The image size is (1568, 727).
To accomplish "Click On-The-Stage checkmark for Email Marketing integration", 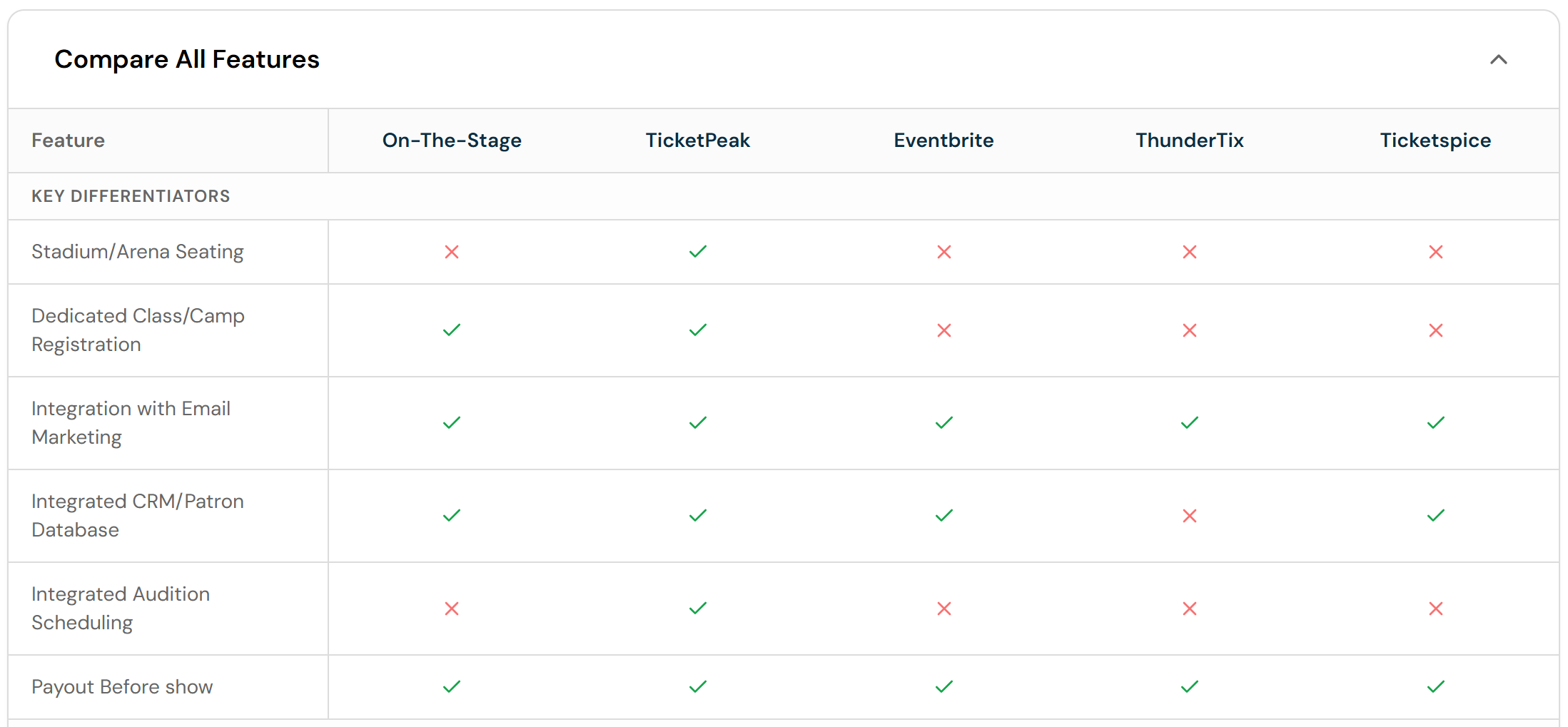I will click(452, 423).
